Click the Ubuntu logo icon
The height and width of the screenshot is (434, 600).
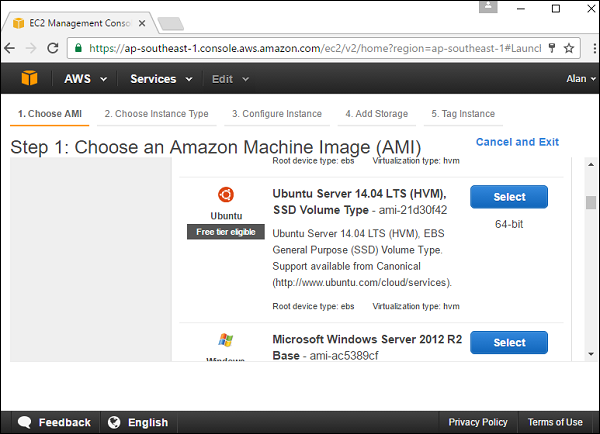coord(226,194)
